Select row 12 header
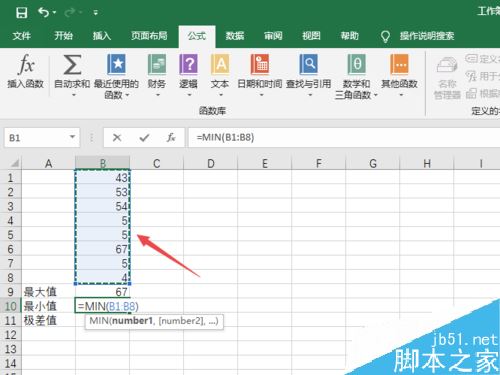The image size is (500, 375). pyautogui.click(x=10, y=335)
